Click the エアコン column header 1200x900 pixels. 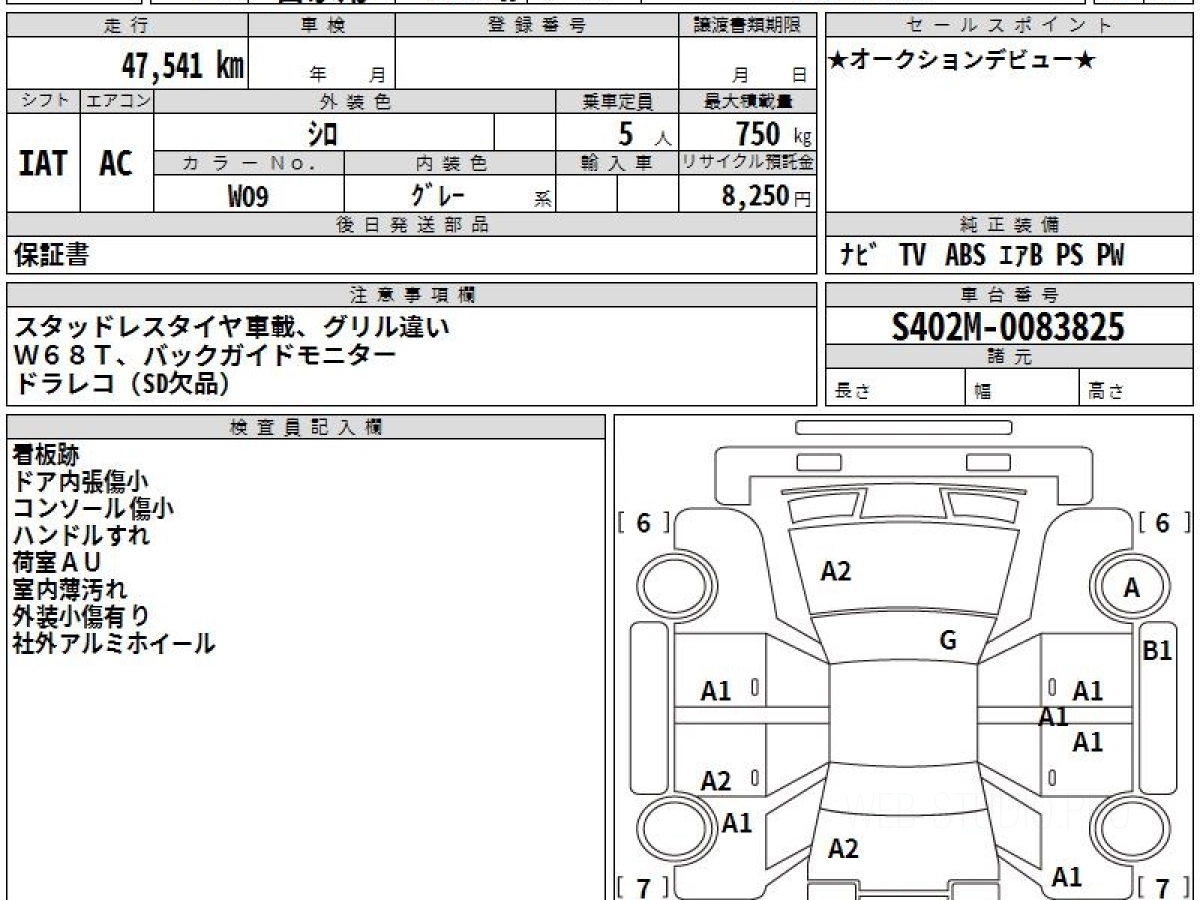(x=117, y=101)
